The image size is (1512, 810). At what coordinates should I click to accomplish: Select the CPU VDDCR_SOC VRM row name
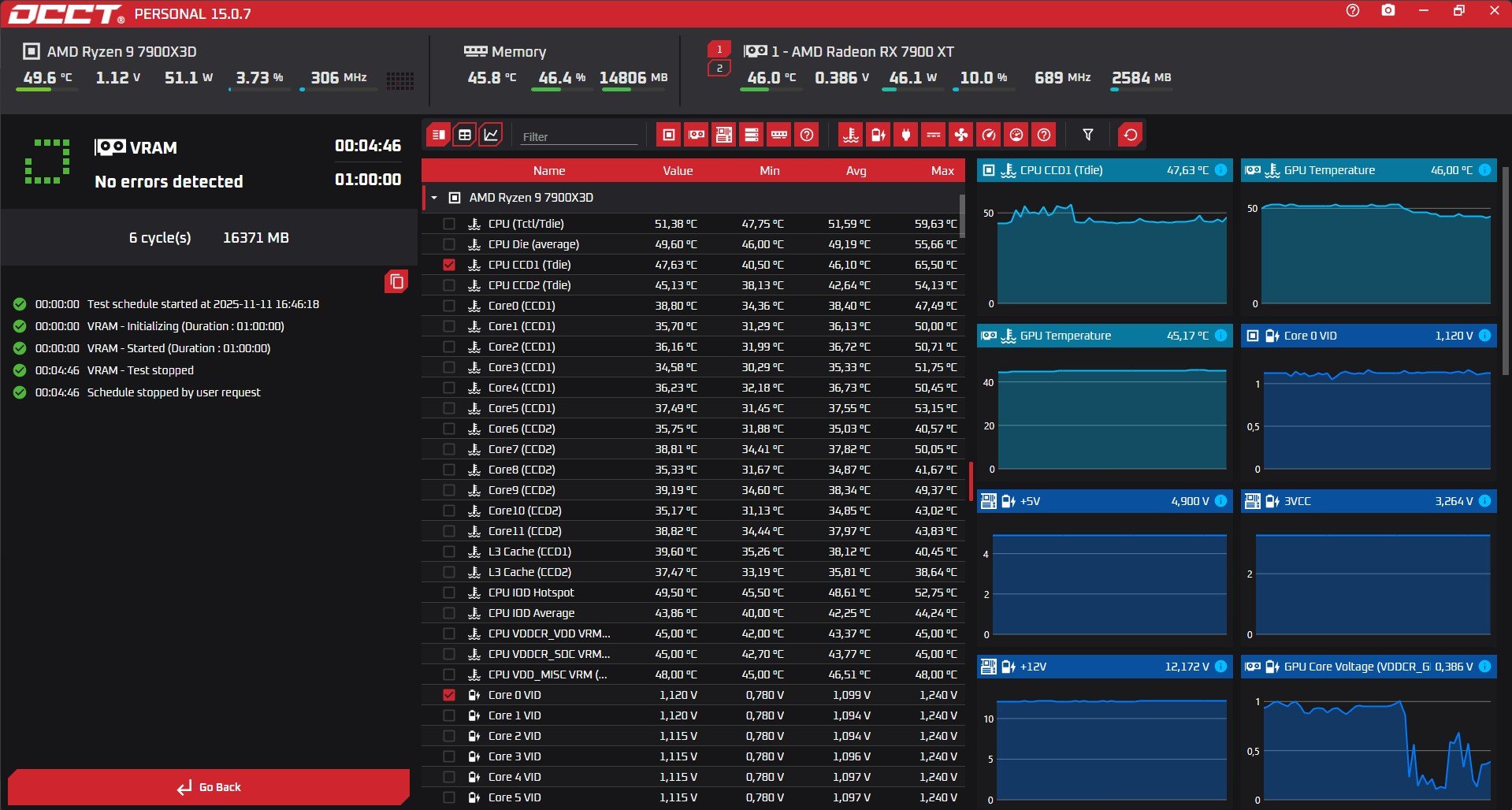coord(549,654)
